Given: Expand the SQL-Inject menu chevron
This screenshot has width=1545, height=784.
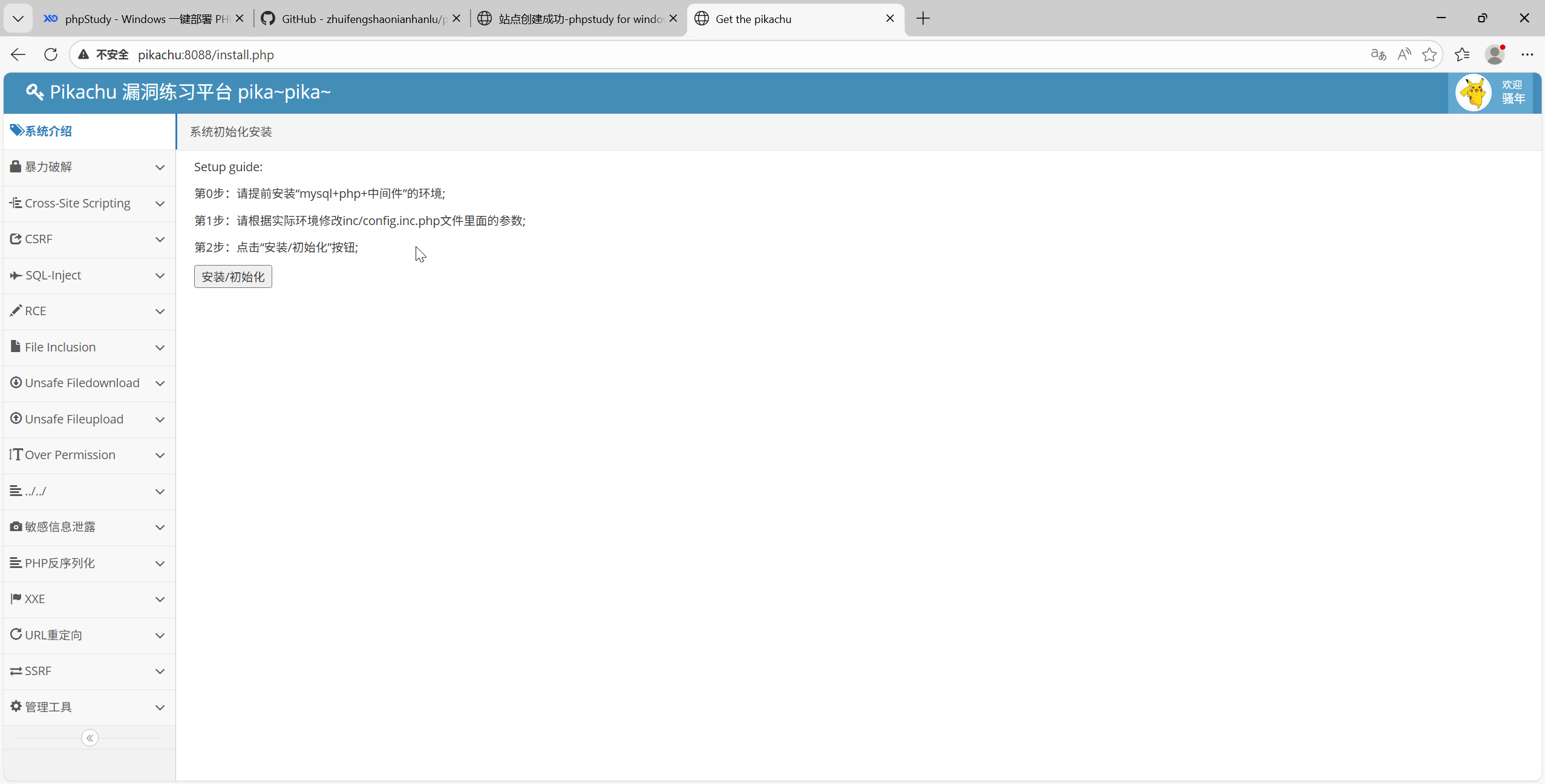Looking at the screenshot, I should point(160,276).
